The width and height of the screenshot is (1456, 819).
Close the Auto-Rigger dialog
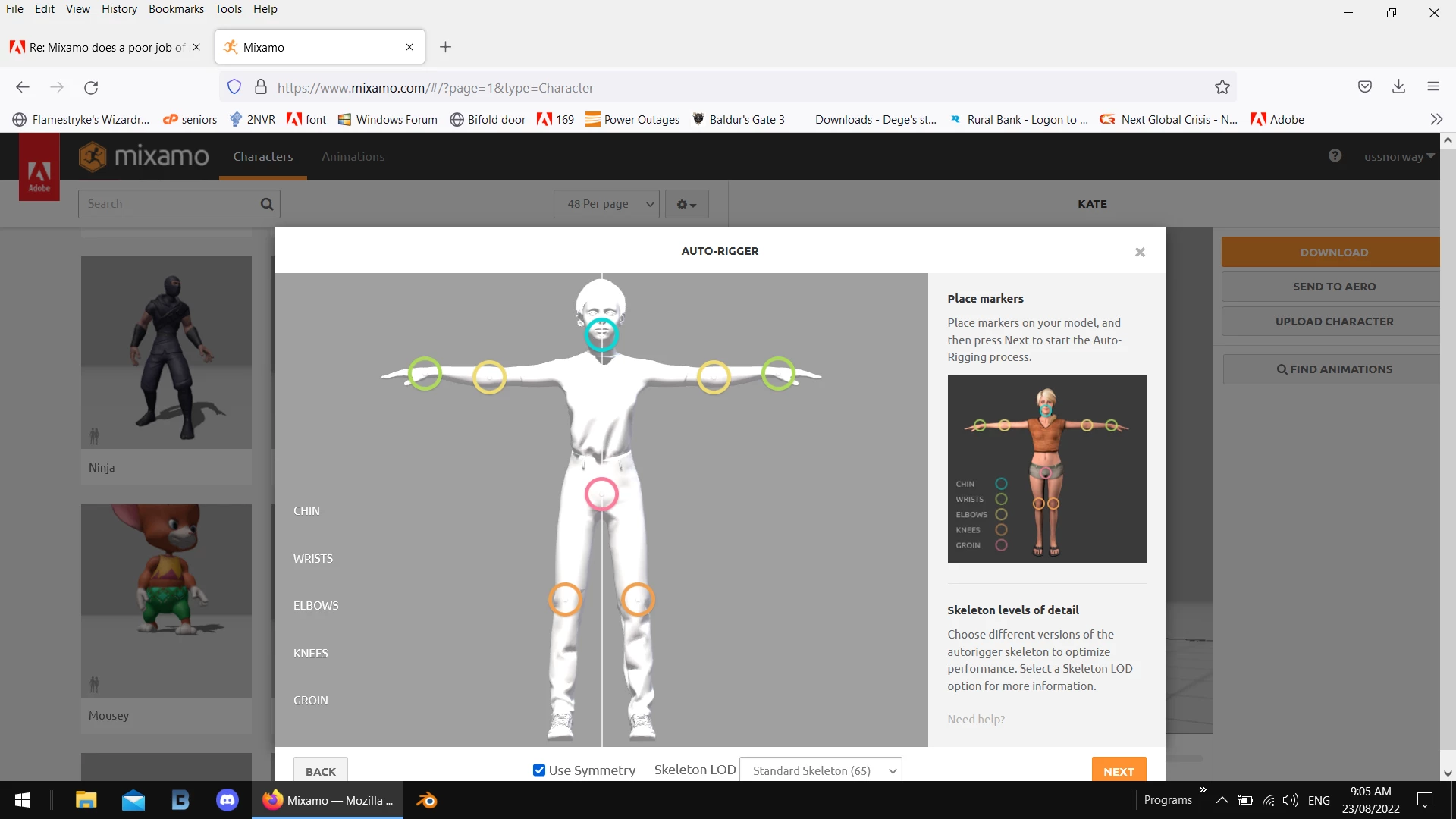pyautogui.click(x=1140, y=253)
